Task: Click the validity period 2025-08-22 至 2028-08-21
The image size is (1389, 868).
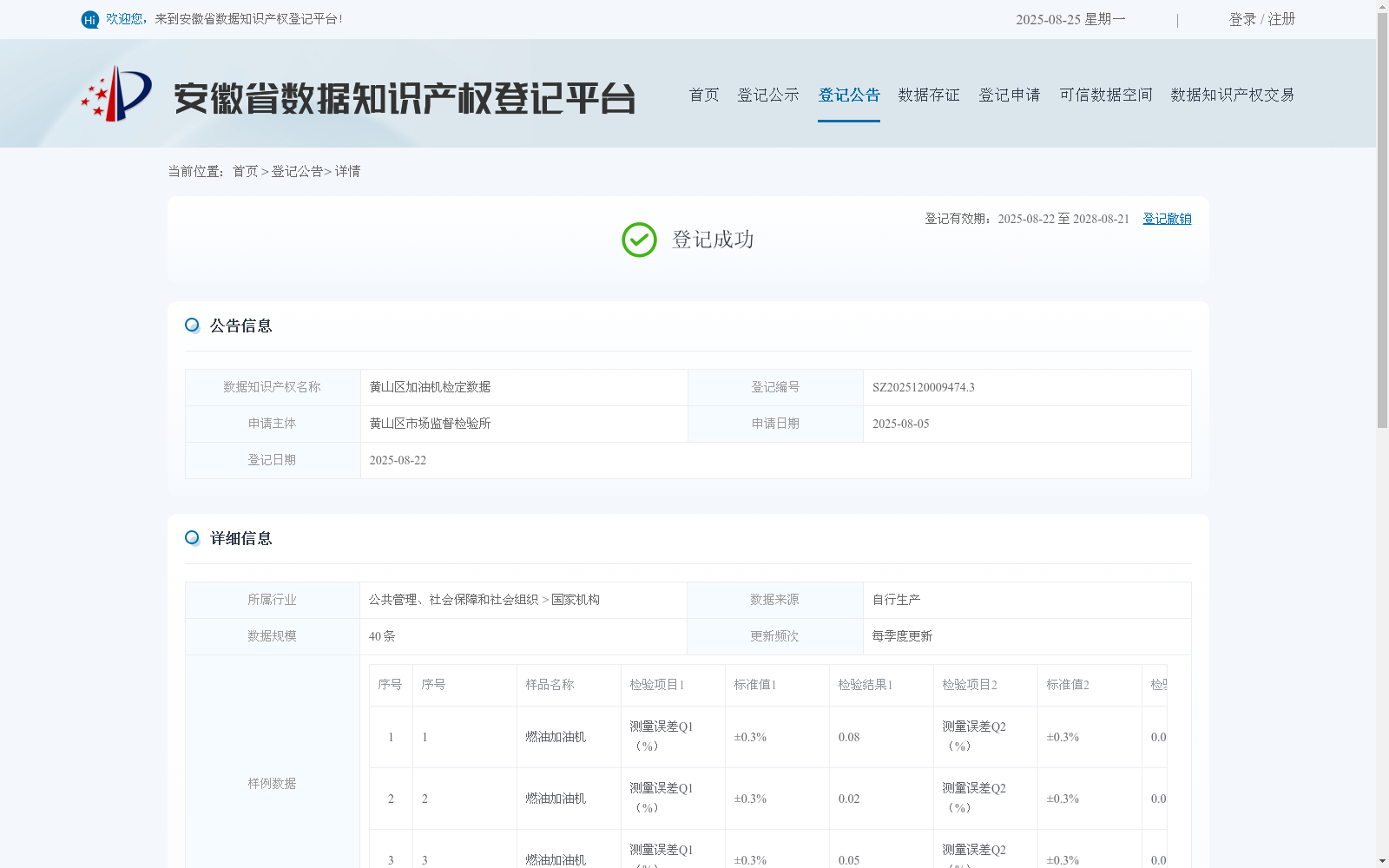Action: pos(1063,219)
